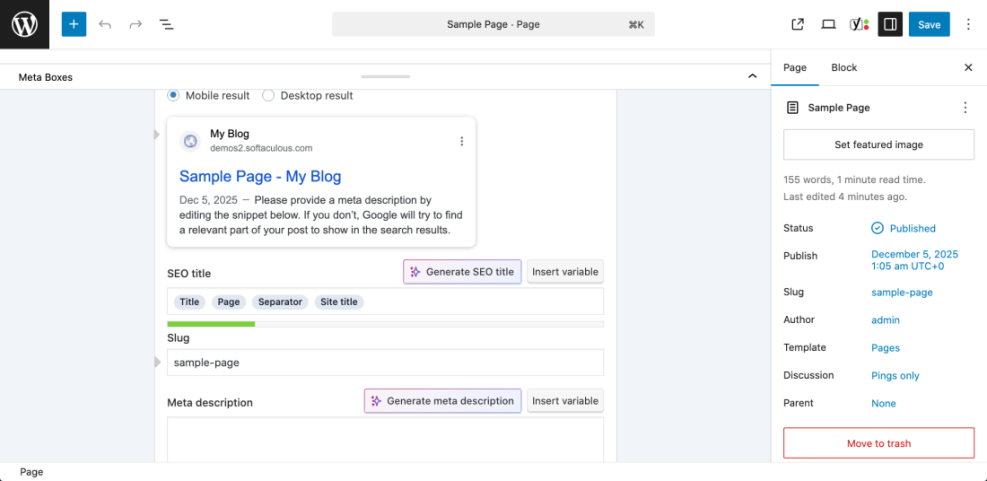
Task: Click Move to trash
Action: (x=878, y=443)
